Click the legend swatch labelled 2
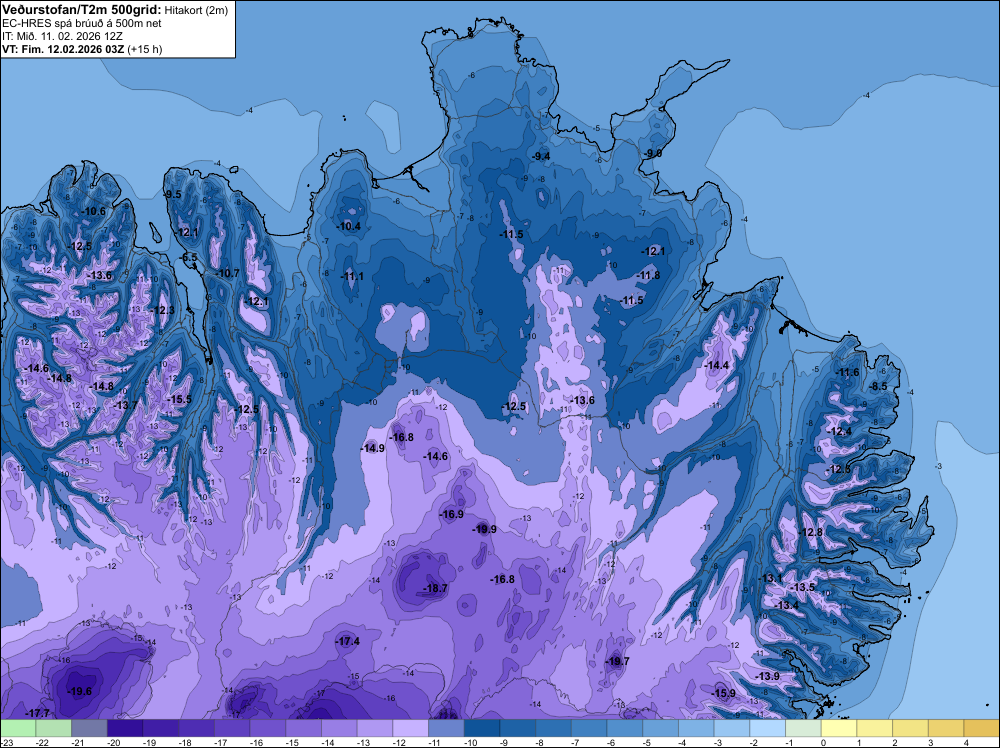This screenshot has width=1000, height=748. click(911, 728)
